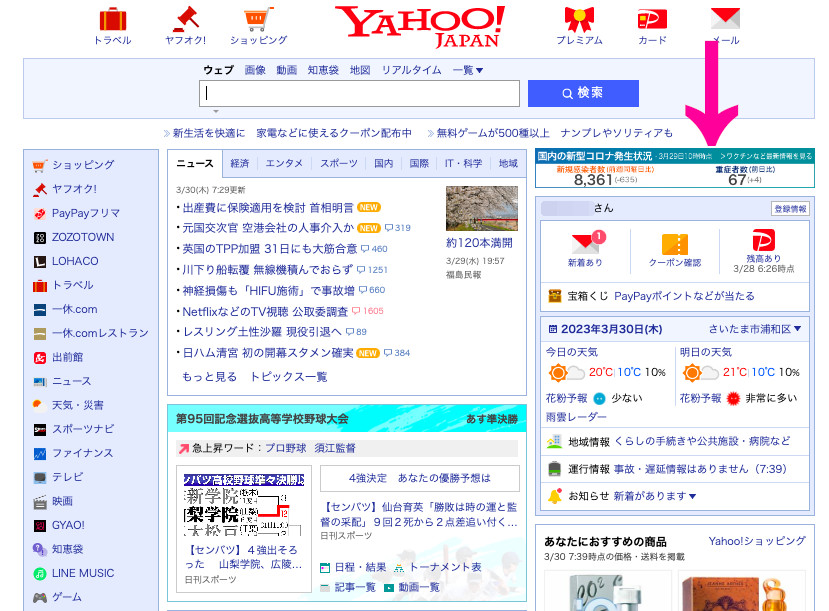Click the LINE MUSIC sidebar icon
The height and width of the screenshot is (611, 829).
(x=40, y=573)
